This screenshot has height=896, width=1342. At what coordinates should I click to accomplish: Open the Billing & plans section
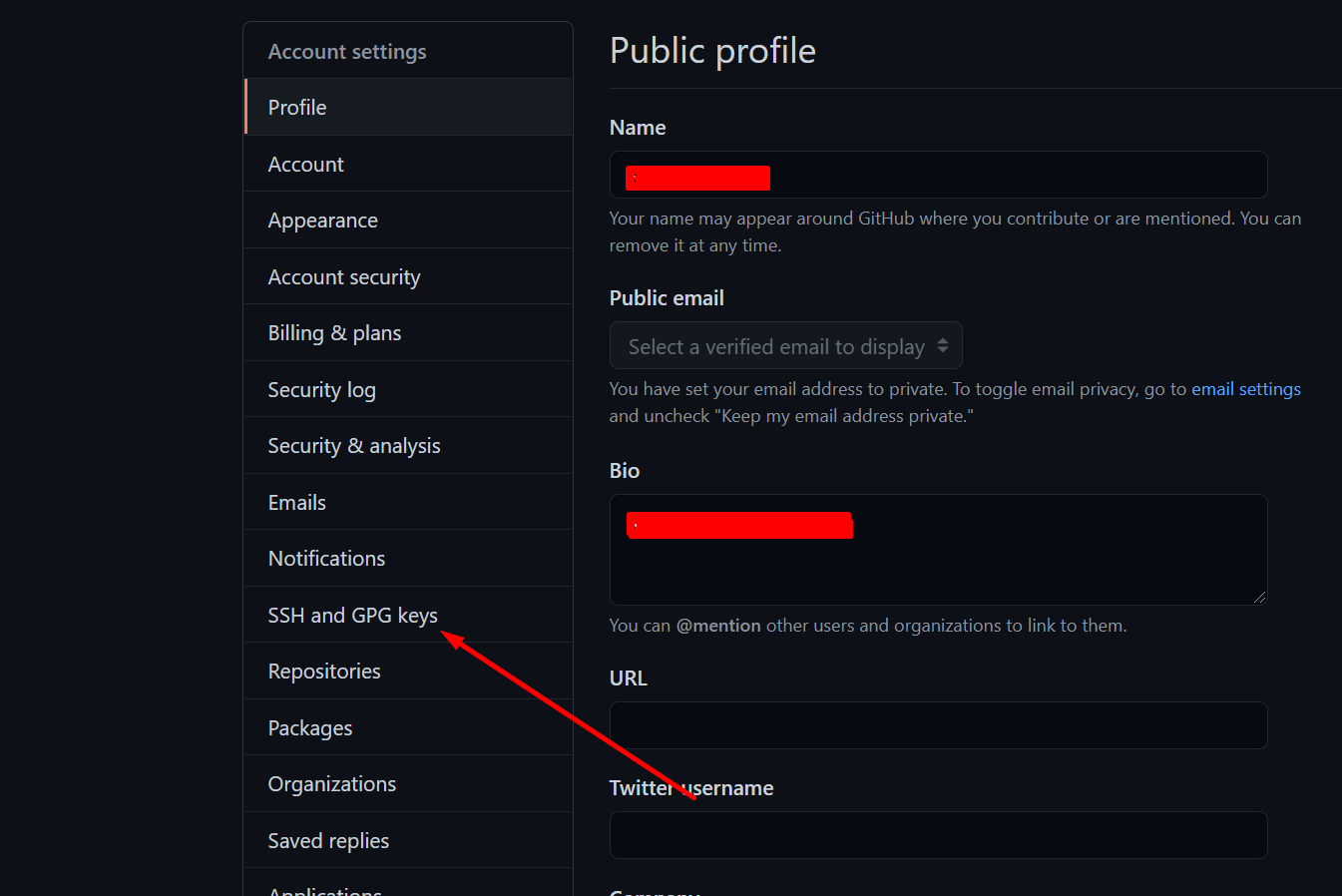[333, 332]
